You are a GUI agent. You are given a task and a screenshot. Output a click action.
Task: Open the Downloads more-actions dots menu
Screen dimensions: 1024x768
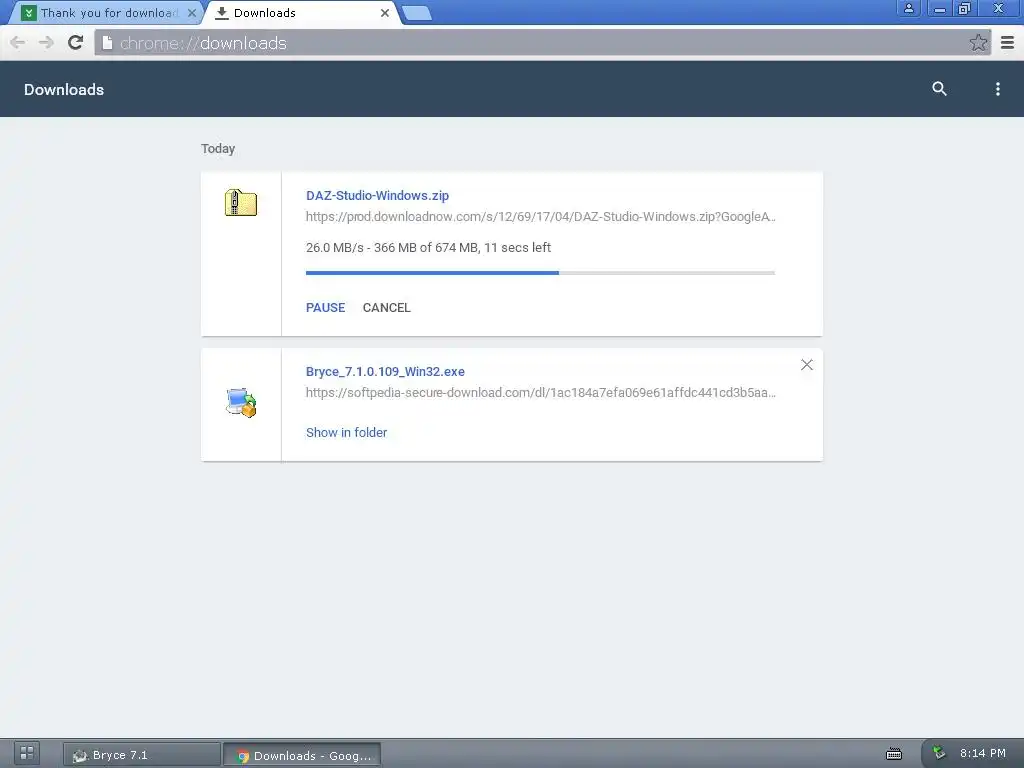(x=997, y=89)
